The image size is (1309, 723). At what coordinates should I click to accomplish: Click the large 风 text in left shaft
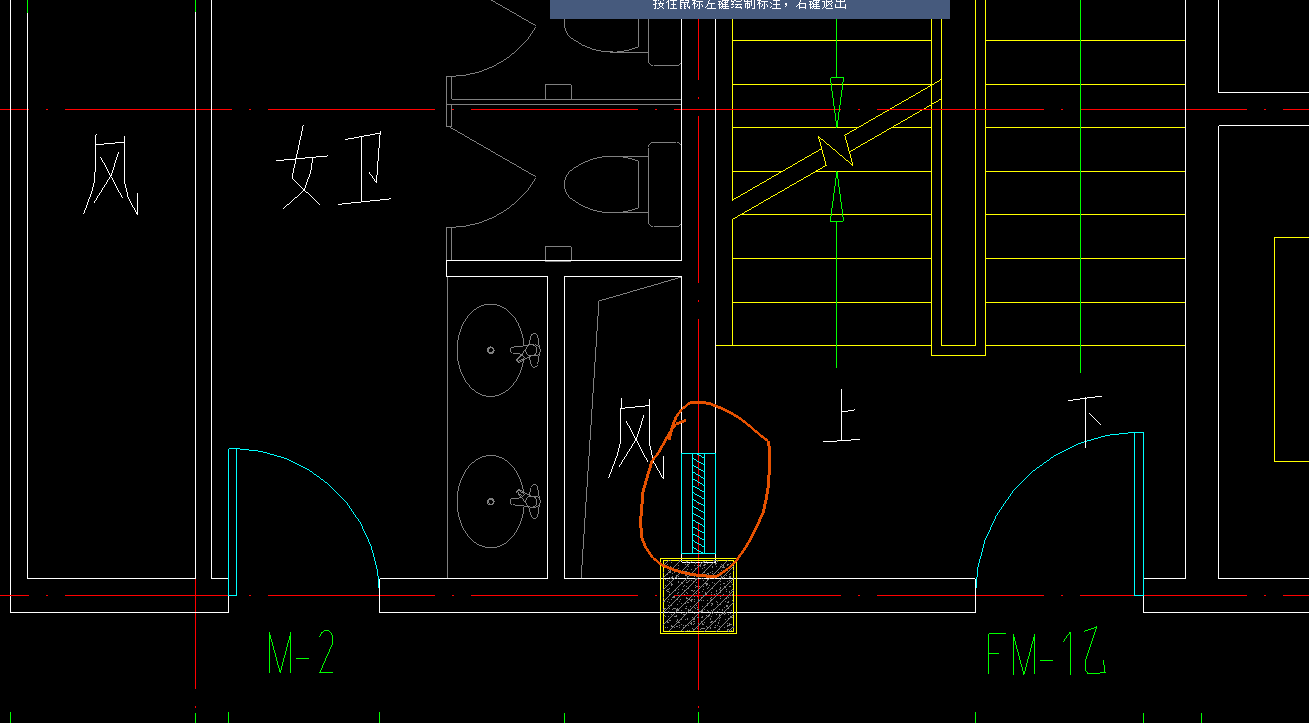(x=110, y=175)
